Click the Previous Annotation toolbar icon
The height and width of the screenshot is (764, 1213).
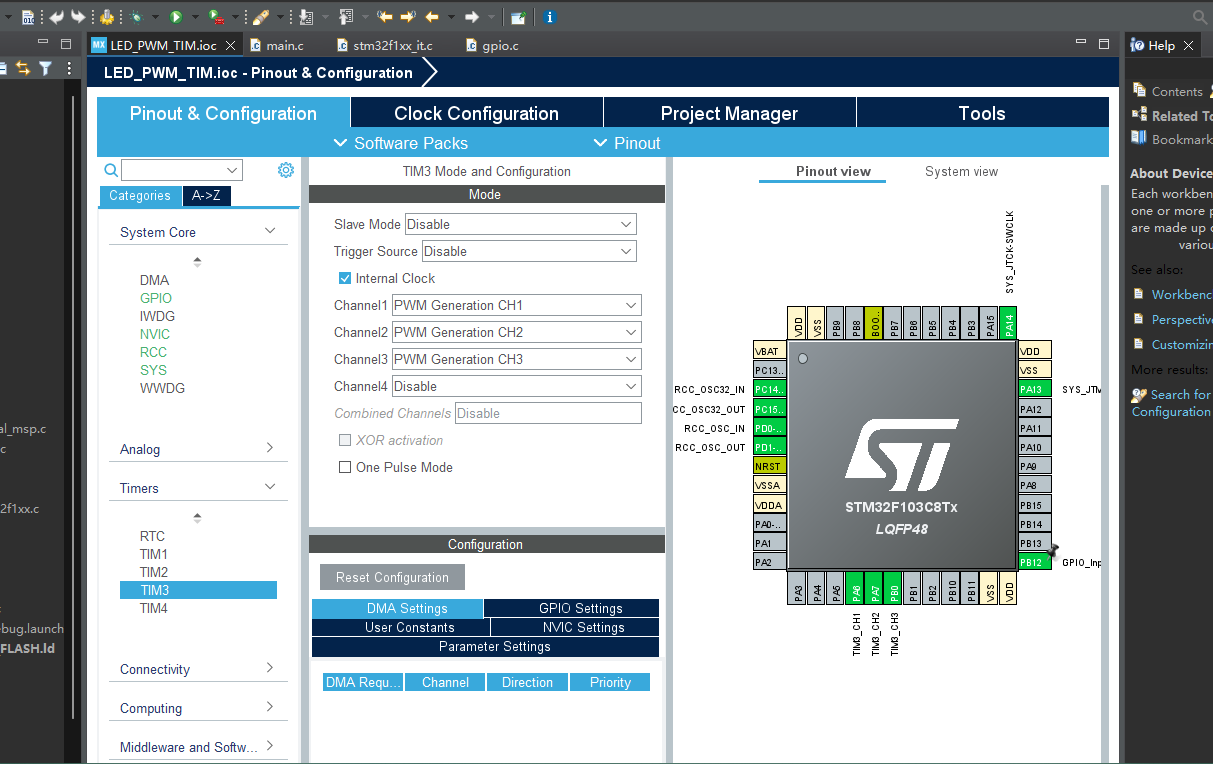(x=346, y=17)
